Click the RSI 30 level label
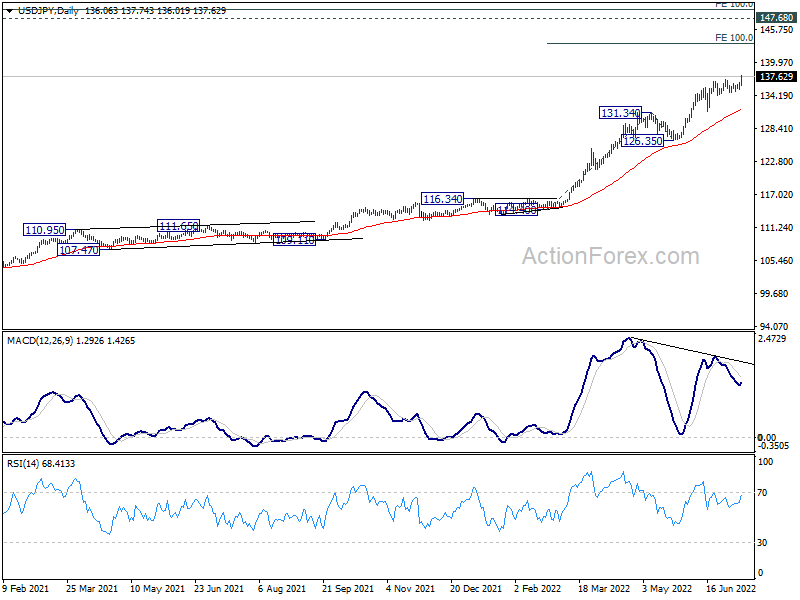 pyautogui.click(x=762, y=543)
